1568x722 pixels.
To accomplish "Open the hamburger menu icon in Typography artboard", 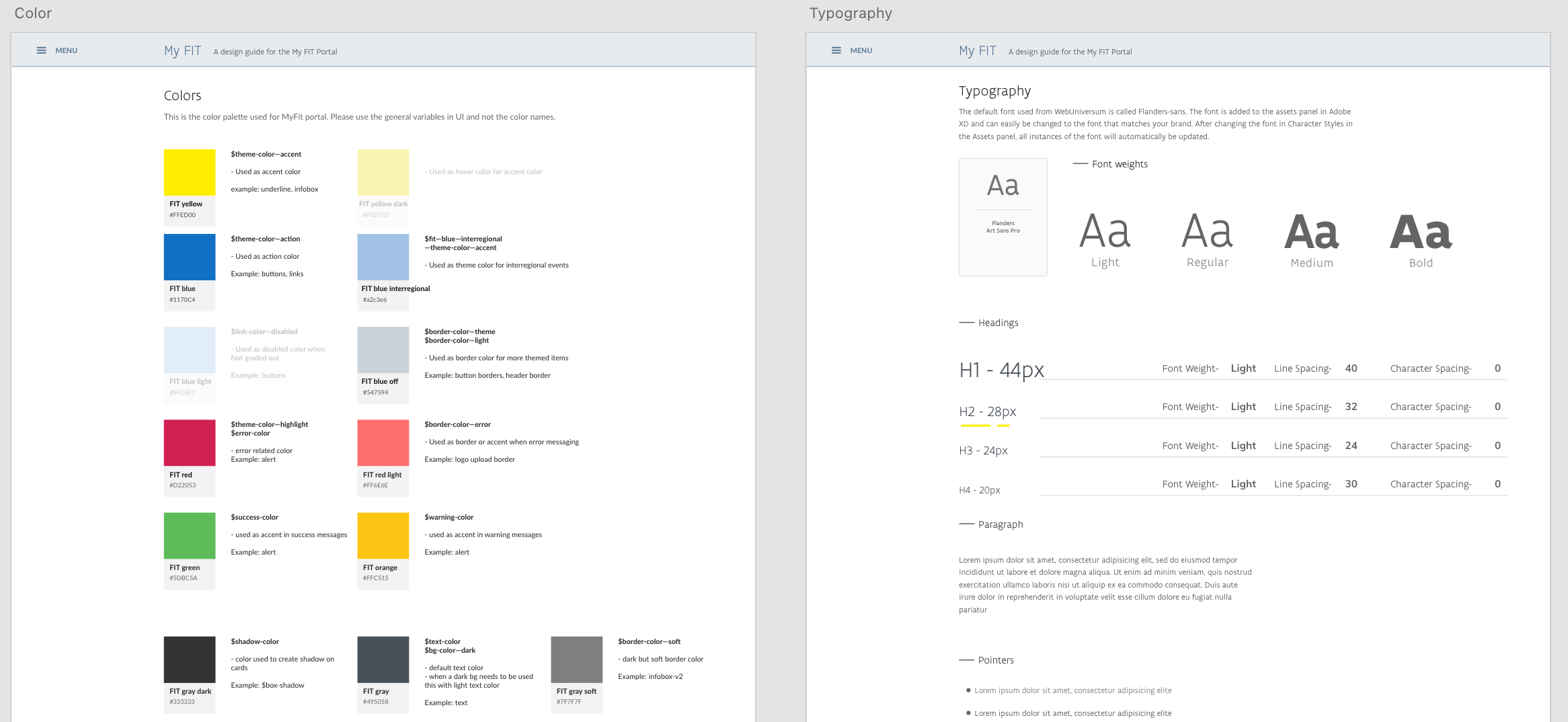I will pos(836,50).
